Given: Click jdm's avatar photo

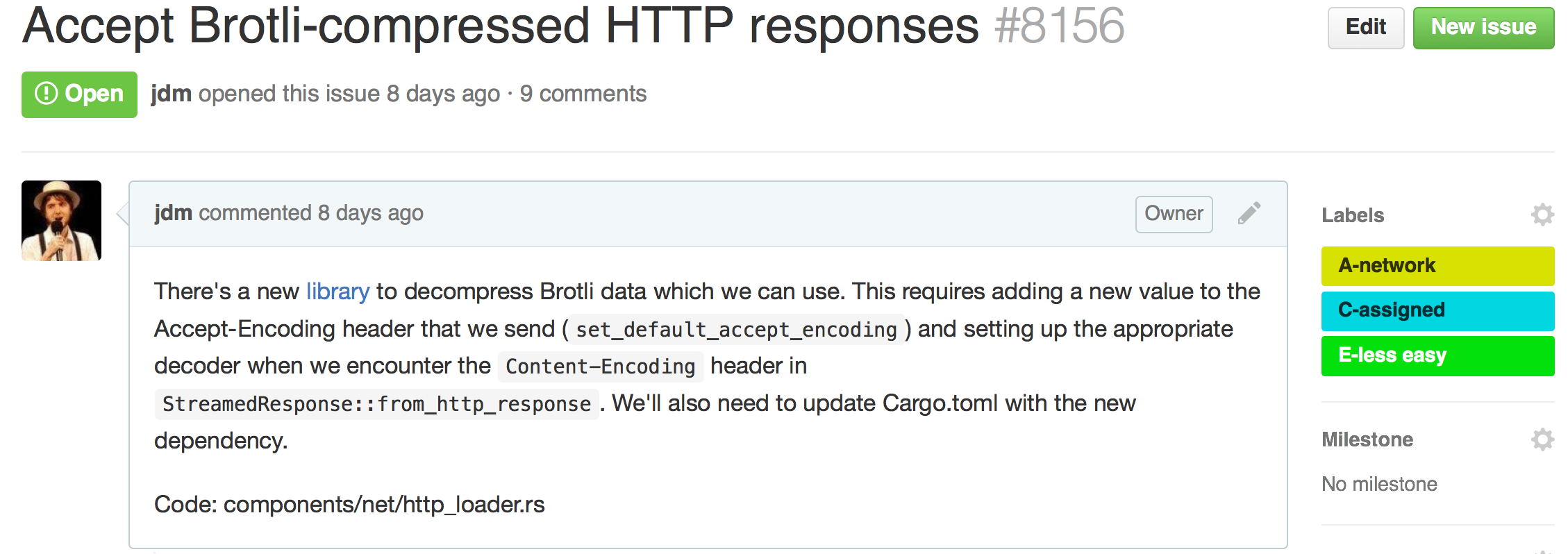Looking at the screenshot, I should coord(61,221).
